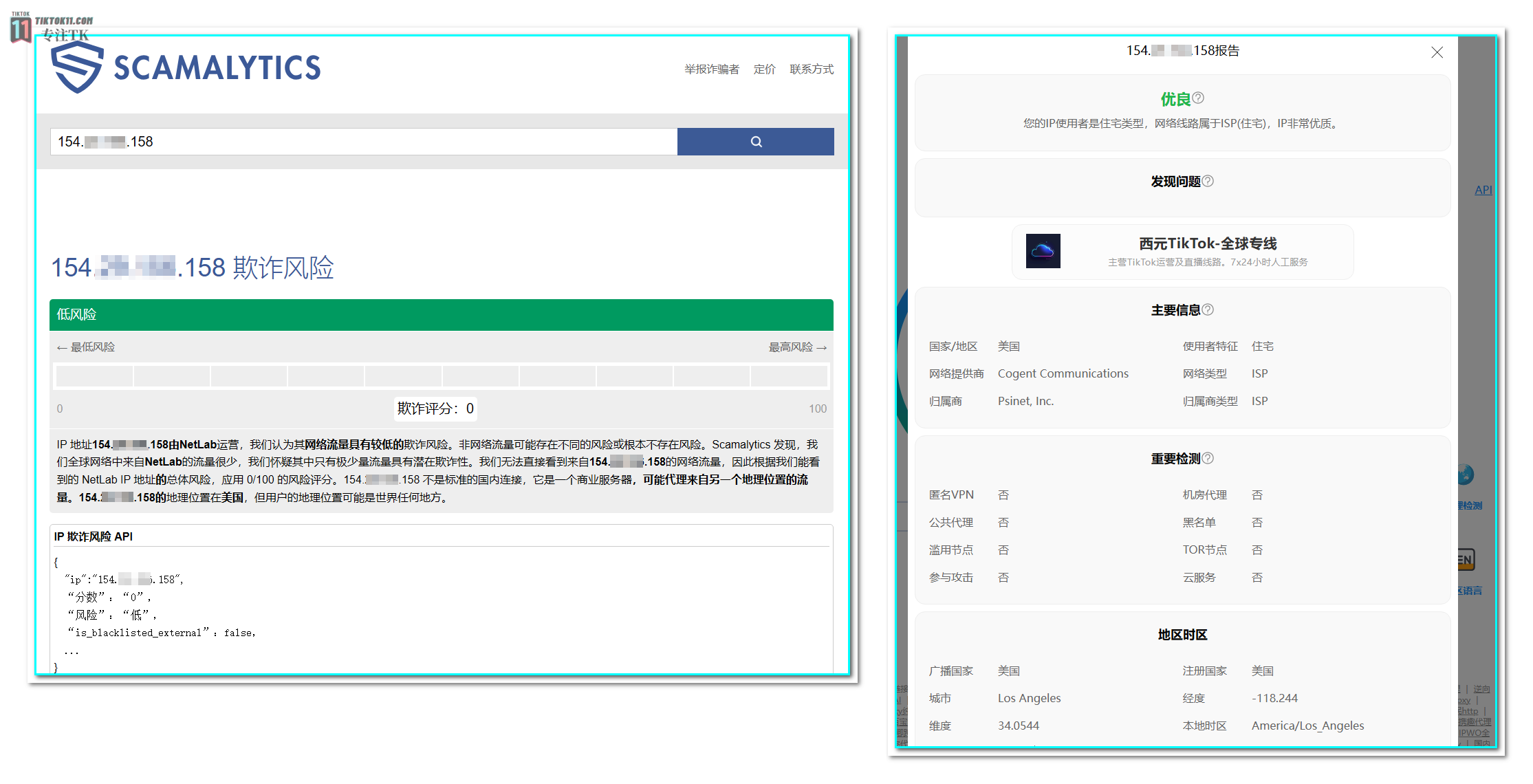Click the green 低风险 banner
1533x784 pixels.
[x=442, y=315]
